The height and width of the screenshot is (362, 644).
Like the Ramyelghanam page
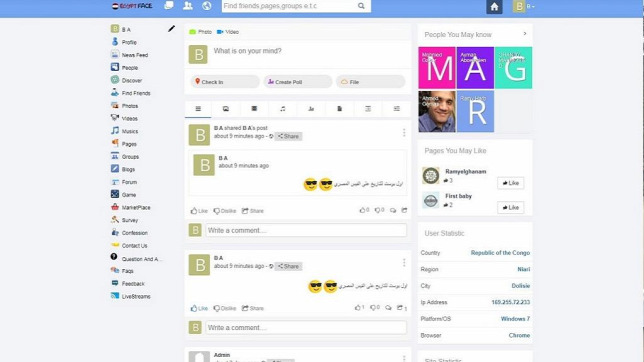pyautogui.click(x=511, y=183)
